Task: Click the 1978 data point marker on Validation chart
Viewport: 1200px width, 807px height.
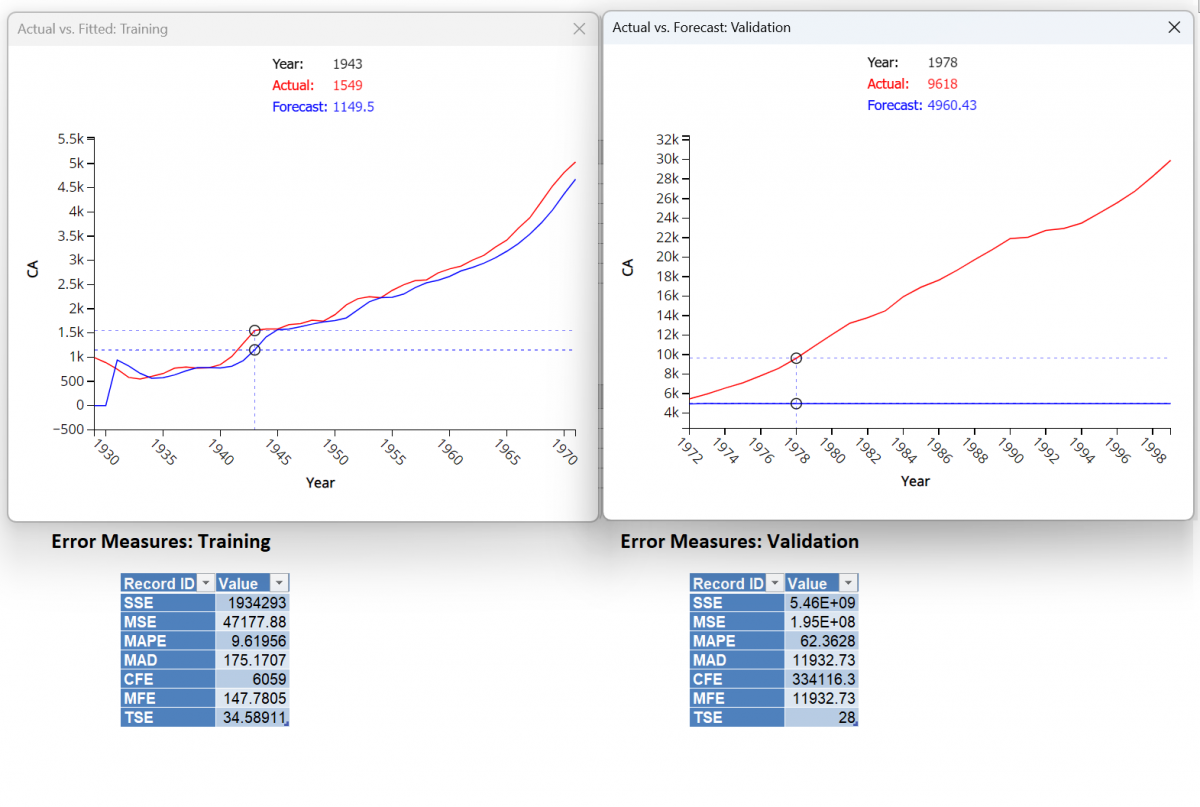Action: click(x=796, y=357)
